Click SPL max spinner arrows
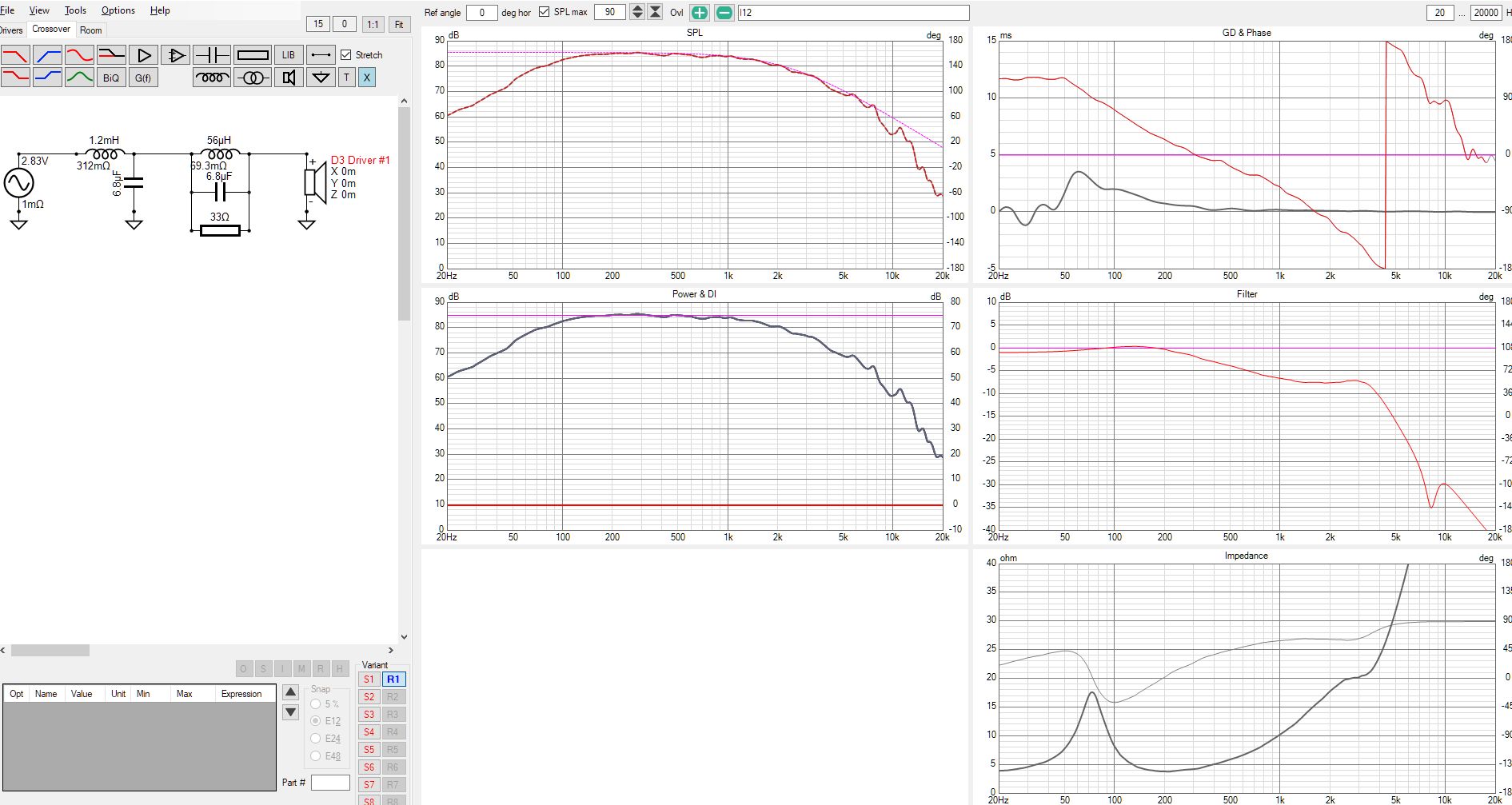 click(637, 12)
